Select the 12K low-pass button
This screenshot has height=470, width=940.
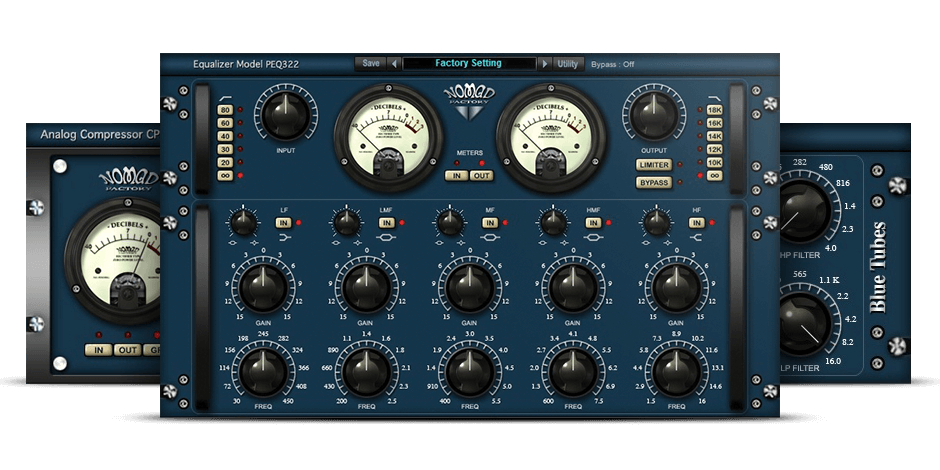[715, 149]
